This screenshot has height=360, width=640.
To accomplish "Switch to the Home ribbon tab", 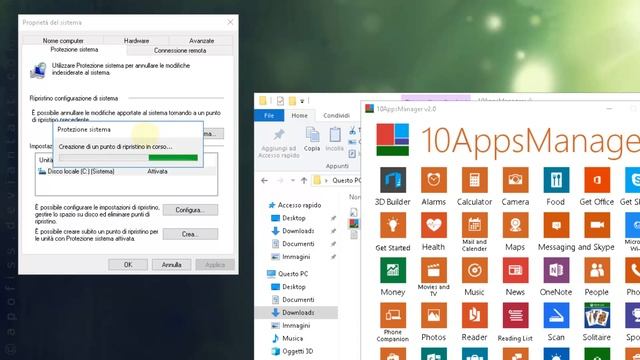I will [299, 116].
